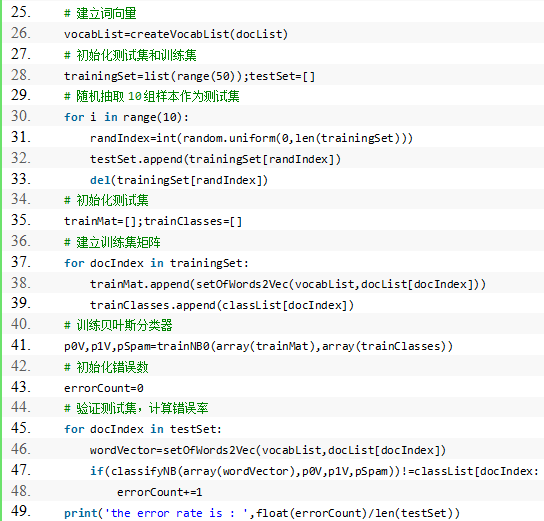Click "print('the error rate is : '..." line
This screenshot has width=544, height=521.
[262, 513]
